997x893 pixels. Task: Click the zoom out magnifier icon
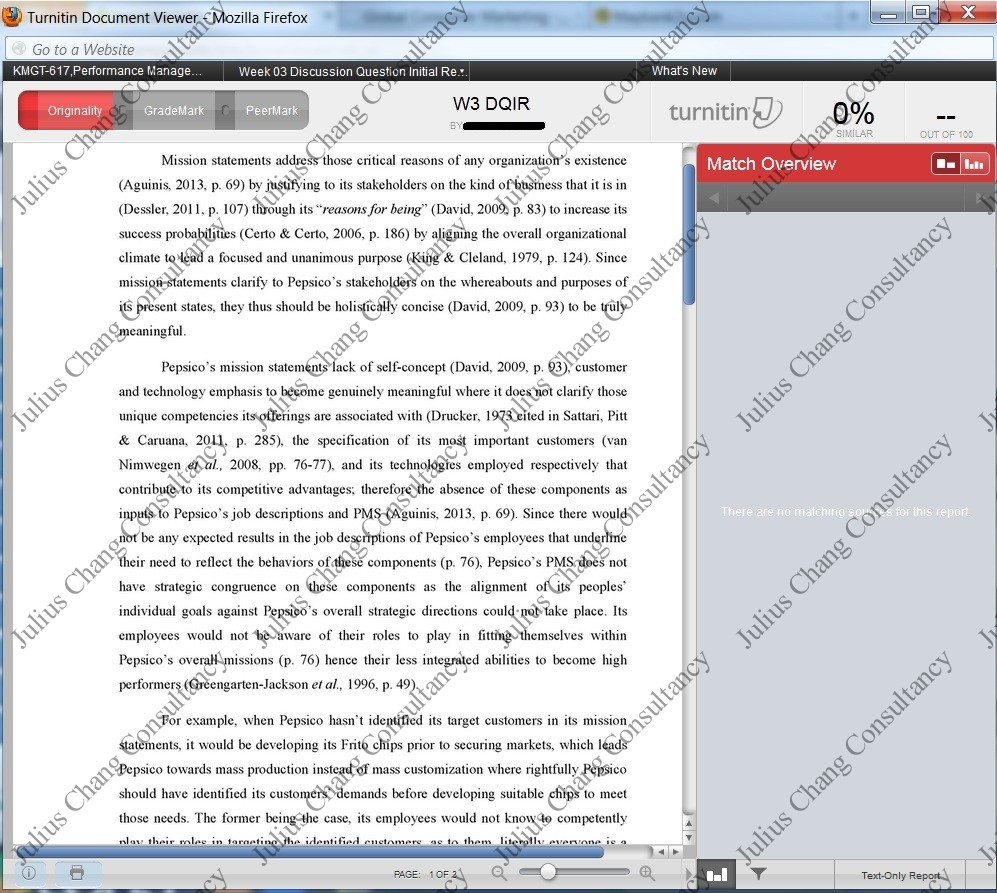click(500, 873)
